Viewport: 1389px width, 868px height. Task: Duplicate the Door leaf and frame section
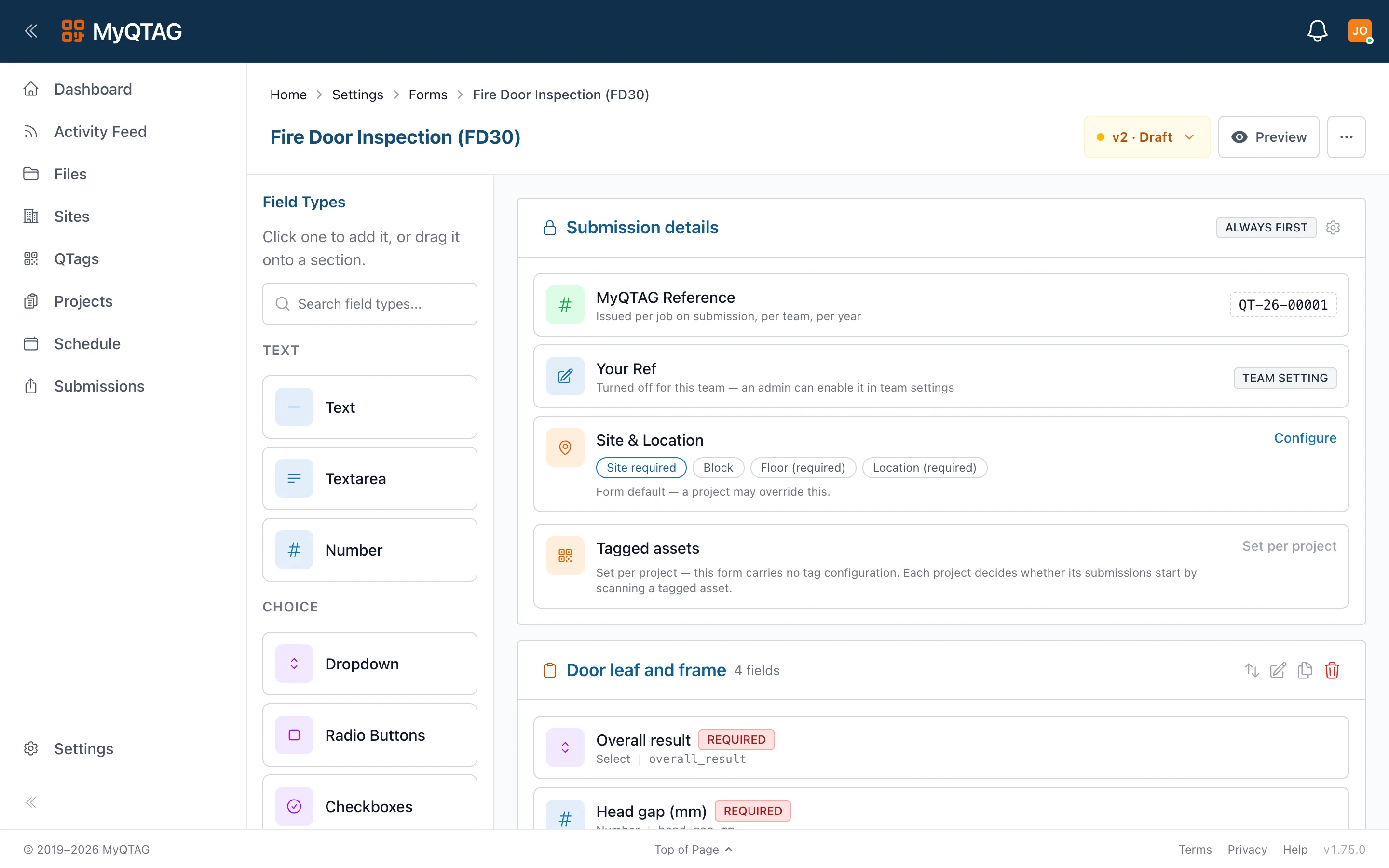click(1305, 670)
